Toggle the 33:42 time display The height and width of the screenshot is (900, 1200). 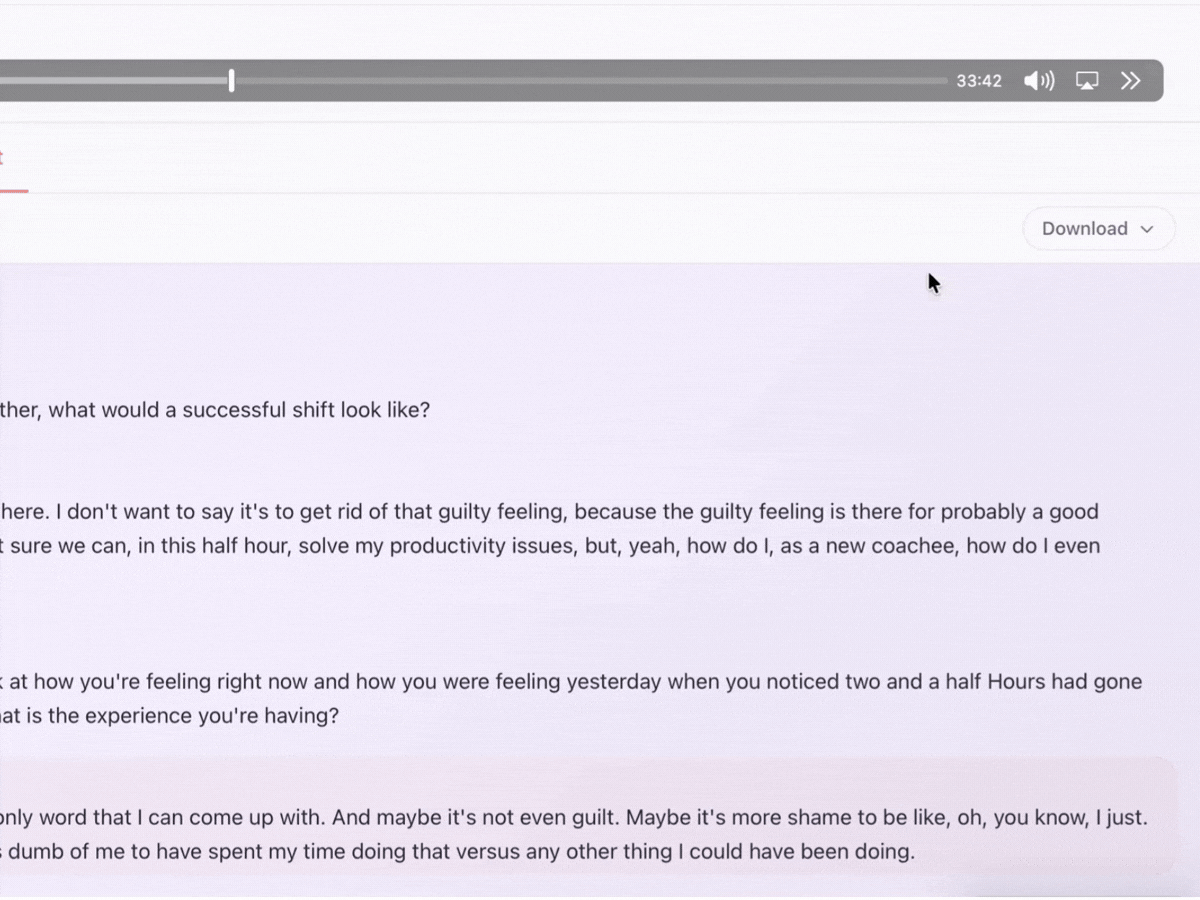pyautogui.click(x=978, y=81)
